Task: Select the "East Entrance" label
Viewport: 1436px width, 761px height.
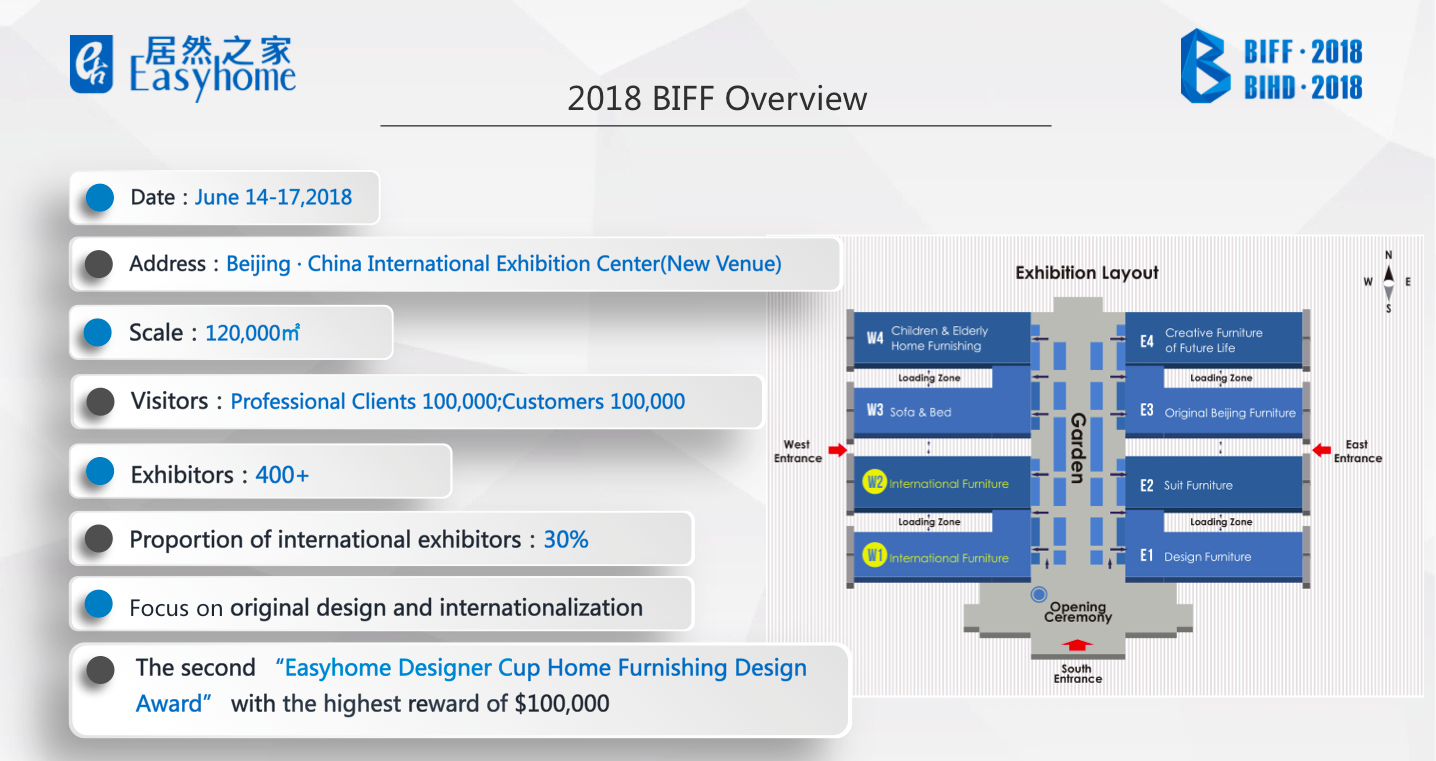Action: [x=1357, y=451]
